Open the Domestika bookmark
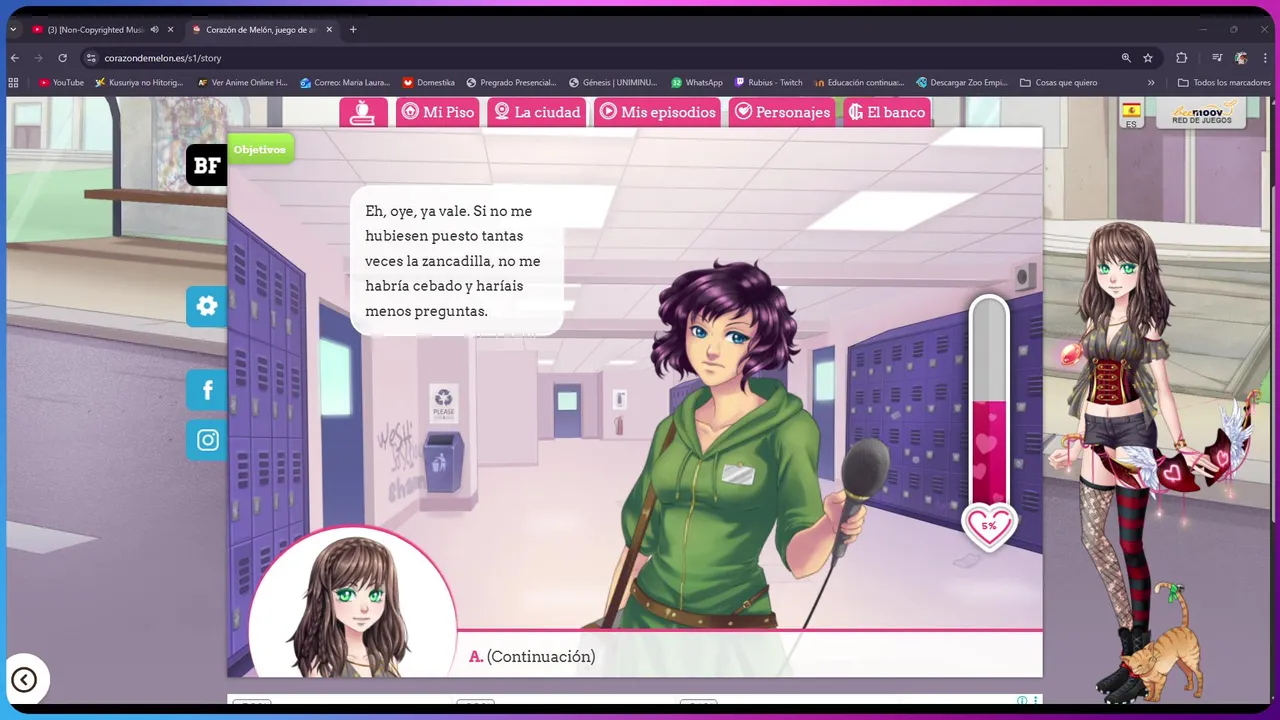The width and height of the screenshot is (1280, 720). click(x=429, y=83)
